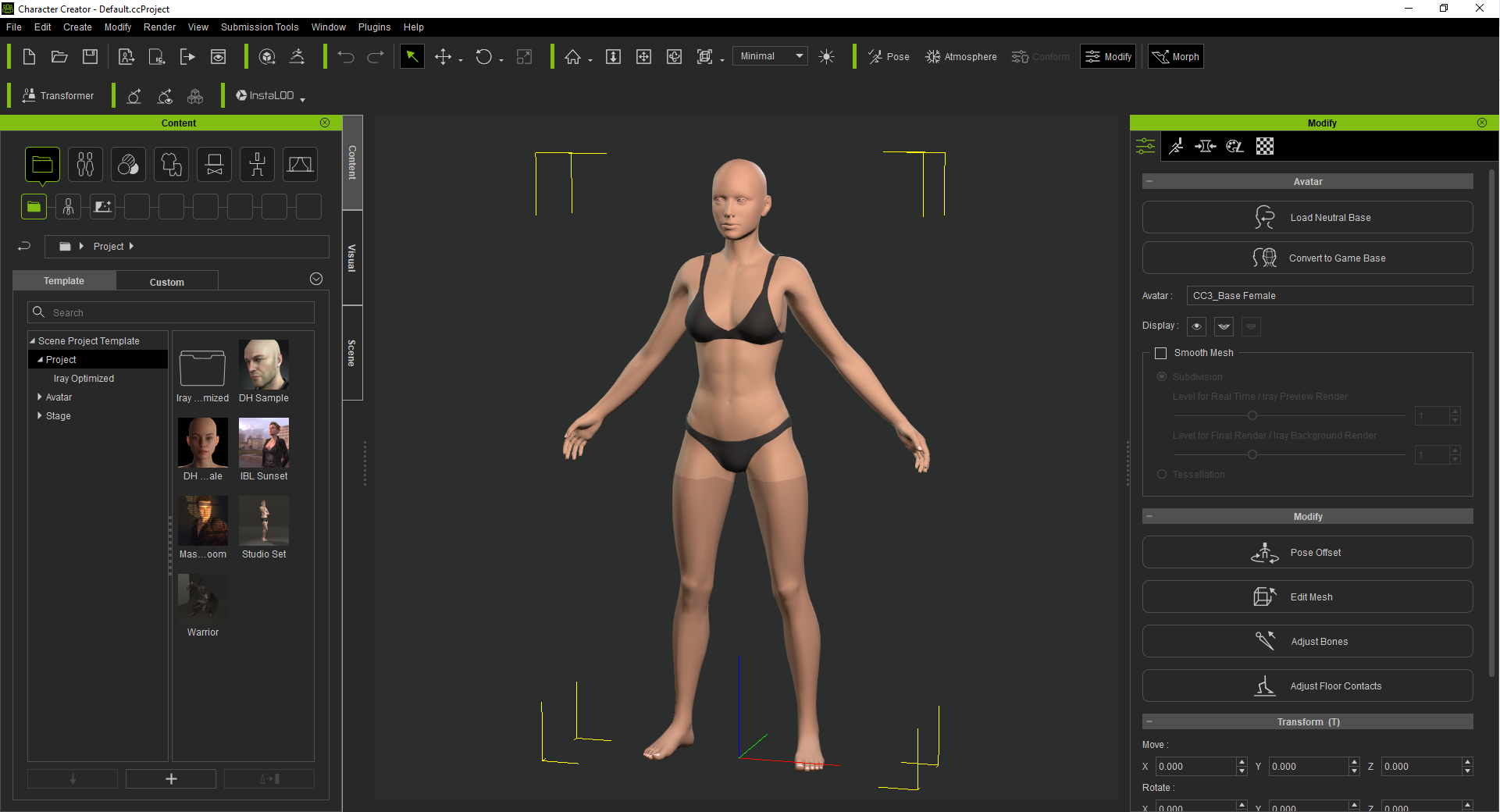Image resolution: width=1500 pixels, height=812 pixels.
Task: Open the Submission Tools menu
Action: [259, 27]
